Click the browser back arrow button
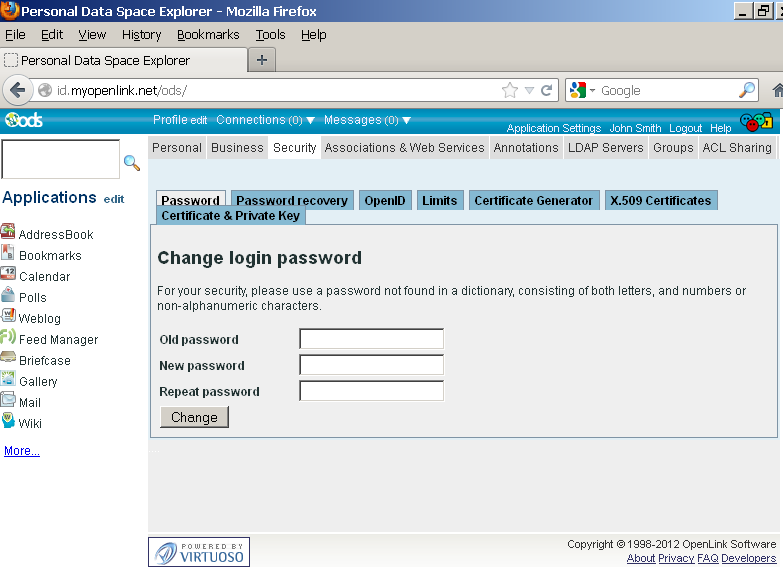The width and height of the screenshot is (783, 572). pos(17,90)
